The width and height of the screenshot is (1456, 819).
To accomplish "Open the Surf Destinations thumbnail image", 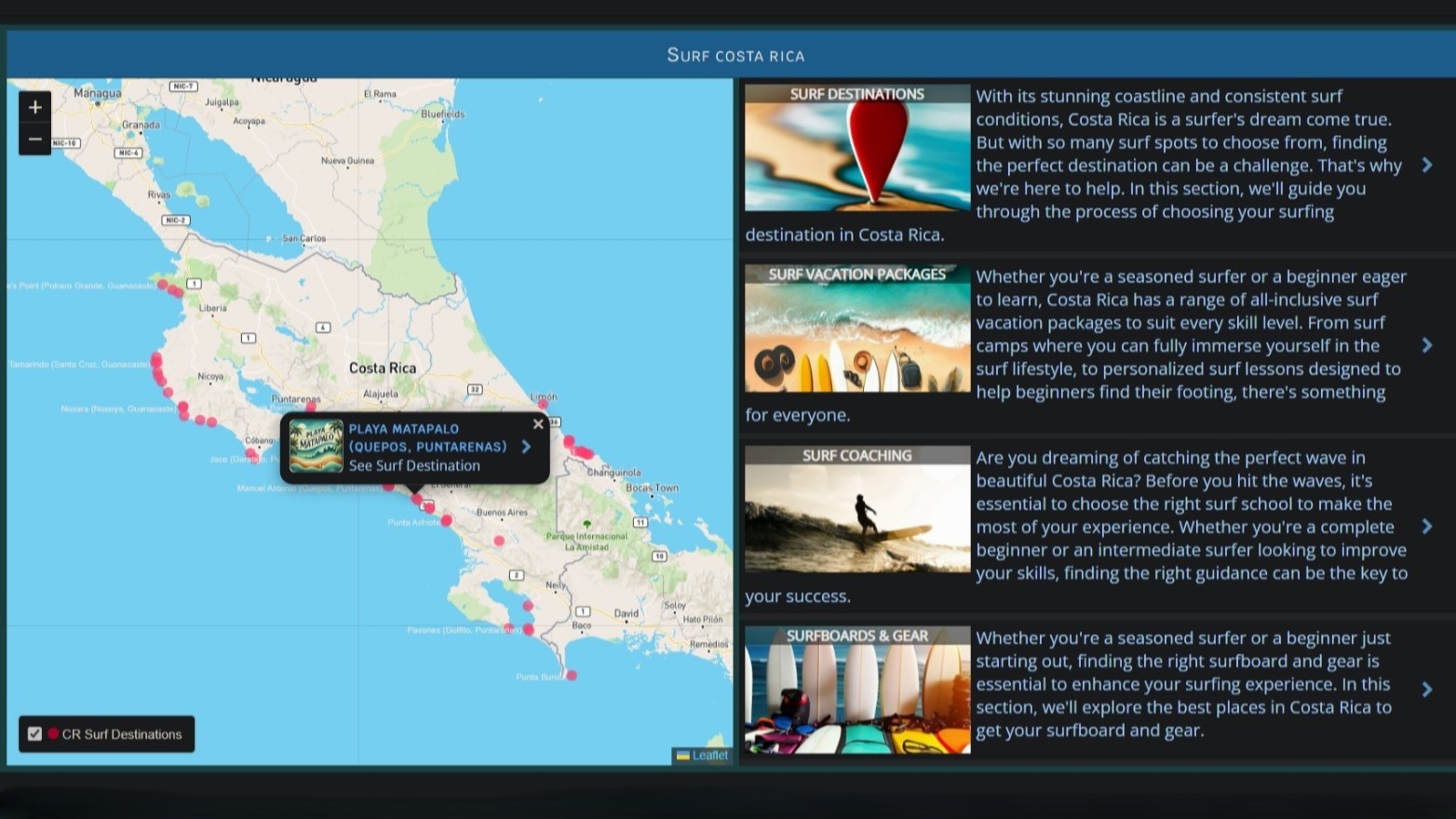I will coord(856,148).
